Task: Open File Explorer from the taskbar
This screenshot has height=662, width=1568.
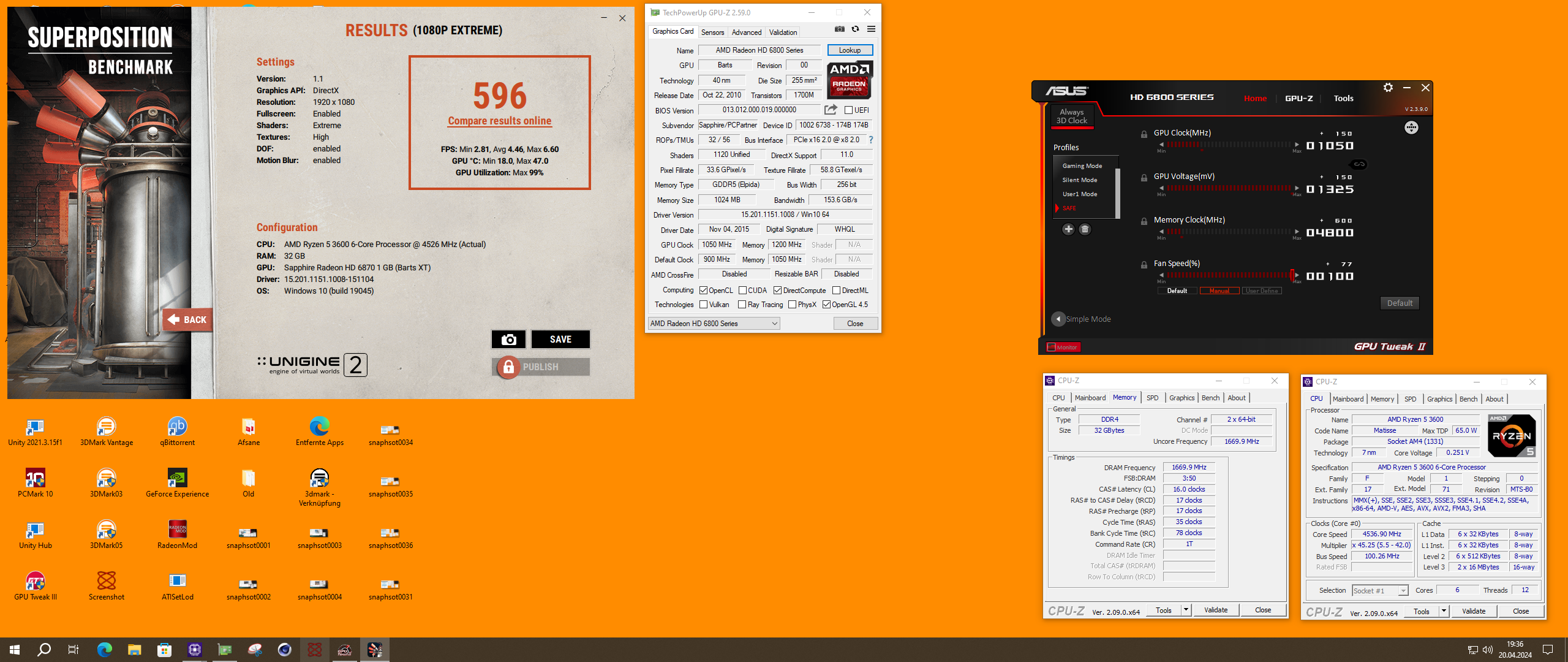Action: coord(135,650)
